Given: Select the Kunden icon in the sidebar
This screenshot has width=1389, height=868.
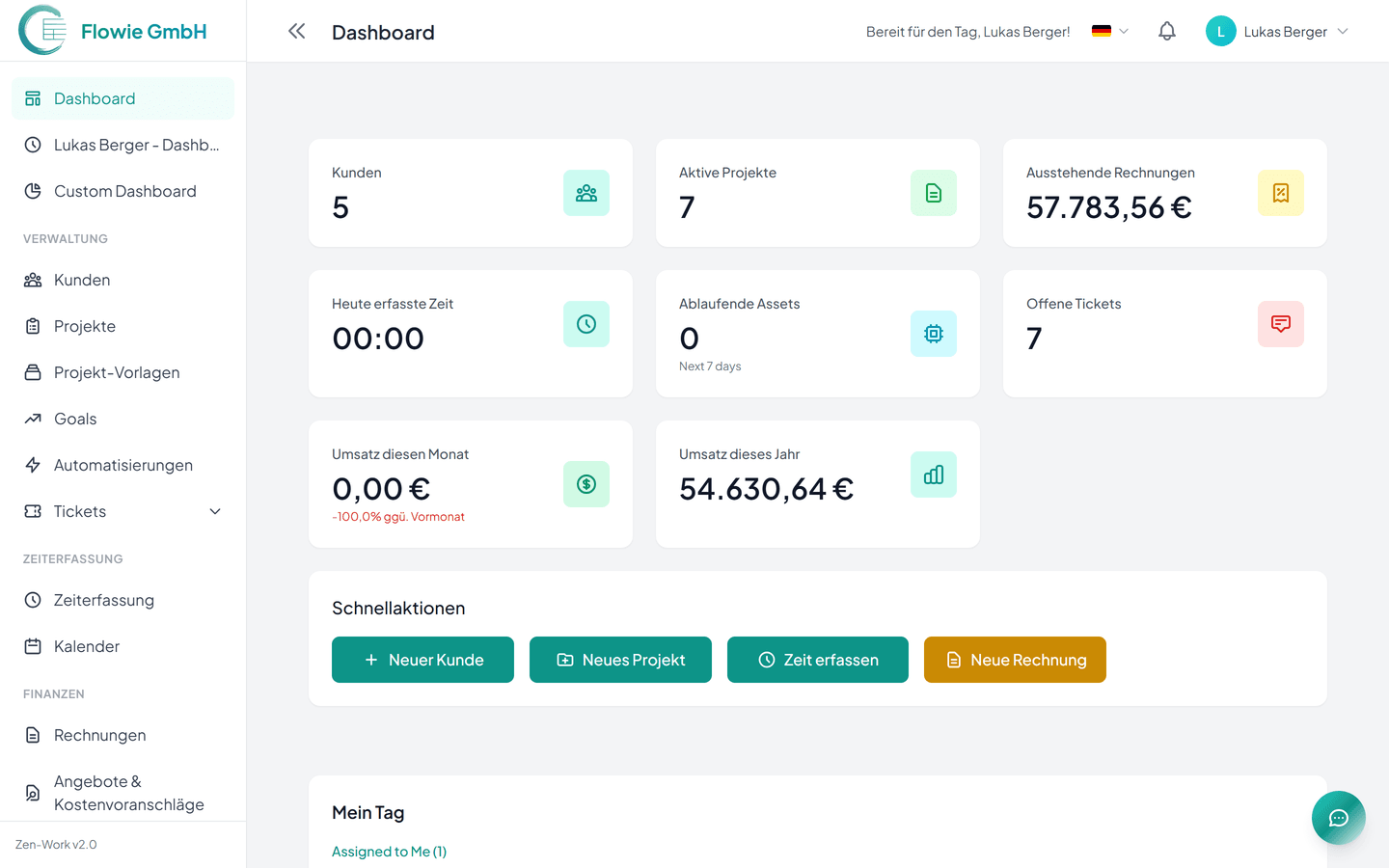Looking at the screenshot, I should [x=32, y=280].
